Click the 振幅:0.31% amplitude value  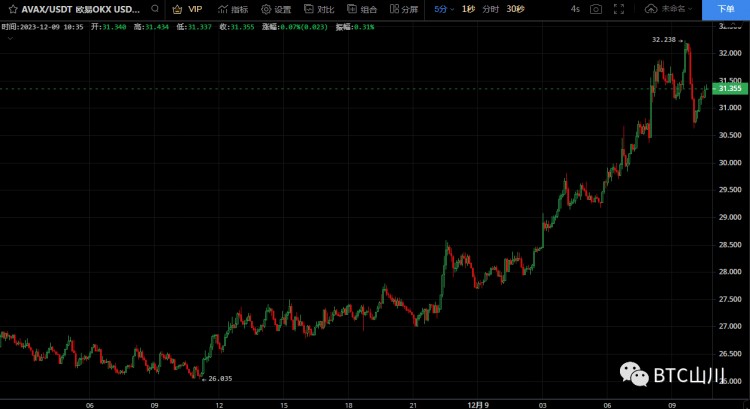point(354,27)
